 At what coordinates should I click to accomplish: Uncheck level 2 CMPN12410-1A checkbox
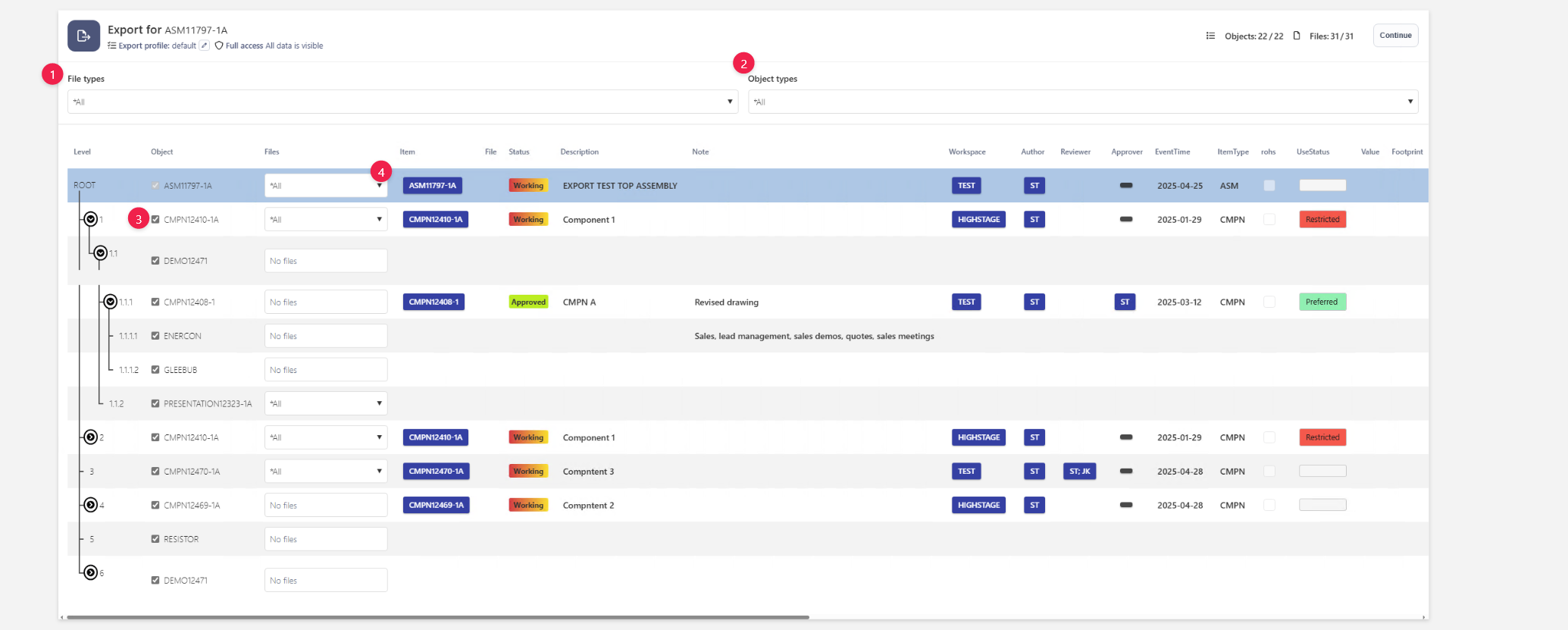click(x=155, y=437)
